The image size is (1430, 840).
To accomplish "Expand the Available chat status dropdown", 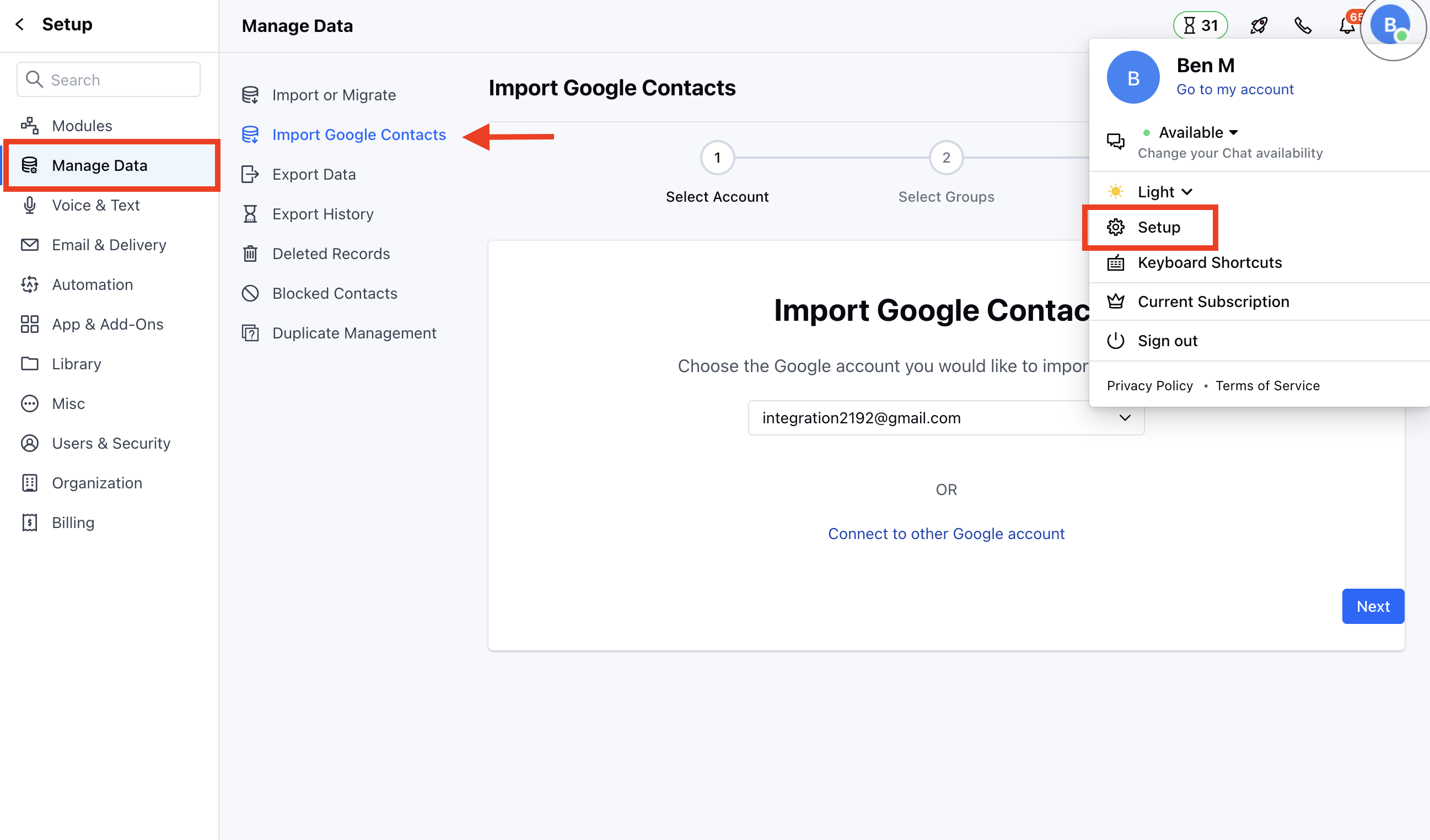I will pos(1197,132).
